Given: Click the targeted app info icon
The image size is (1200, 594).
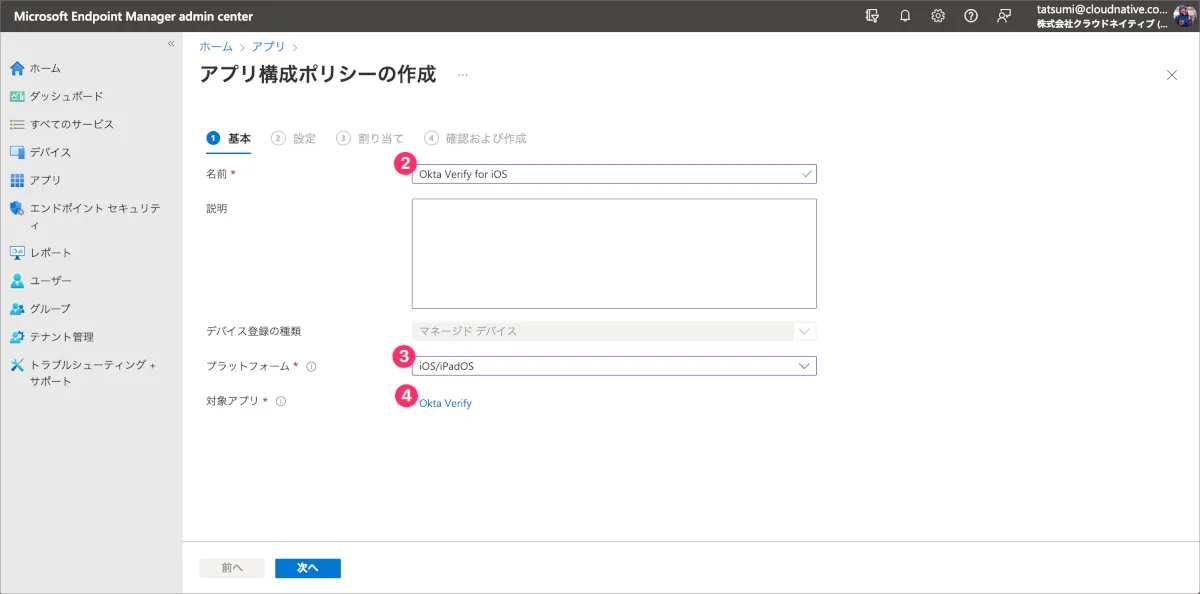Looking at the screenshot, I should click(281, 402).
